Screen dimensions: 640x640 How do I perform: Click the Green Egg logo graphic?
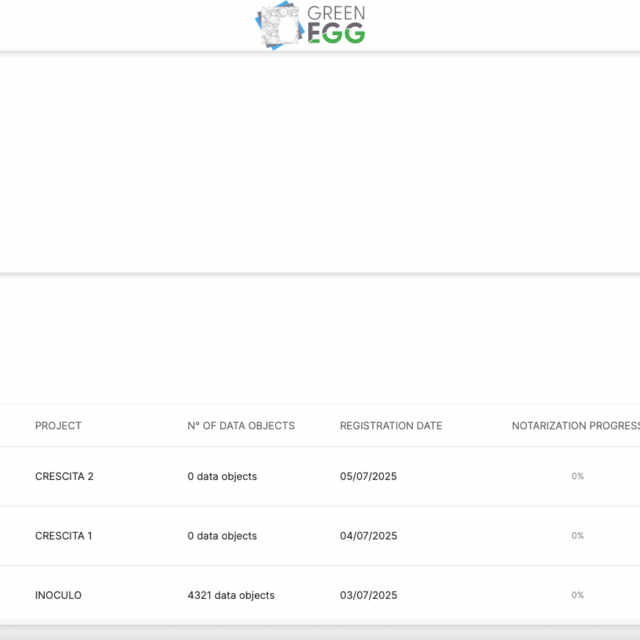pos(280,26)
